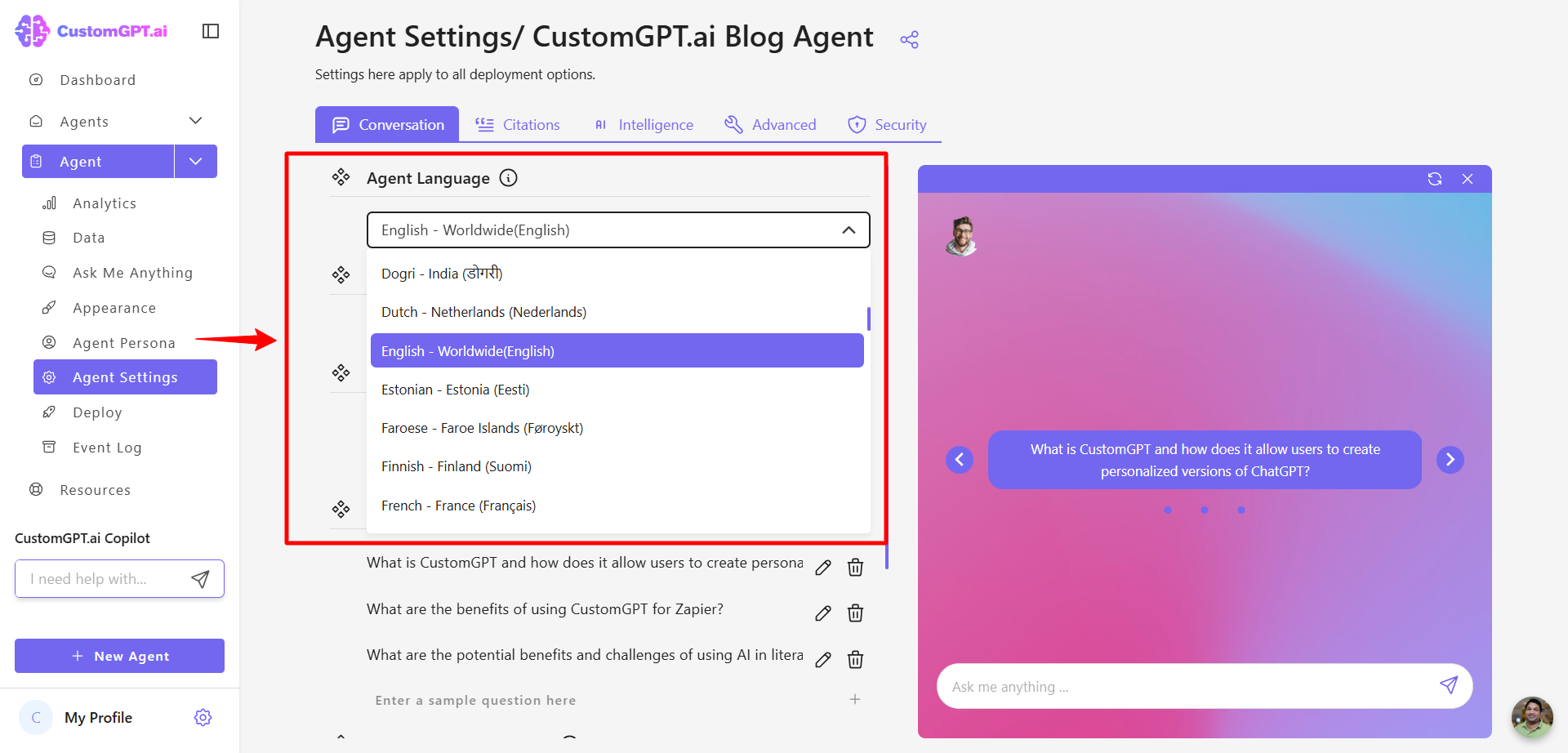Switch to the Security tab

coord(887,124)
